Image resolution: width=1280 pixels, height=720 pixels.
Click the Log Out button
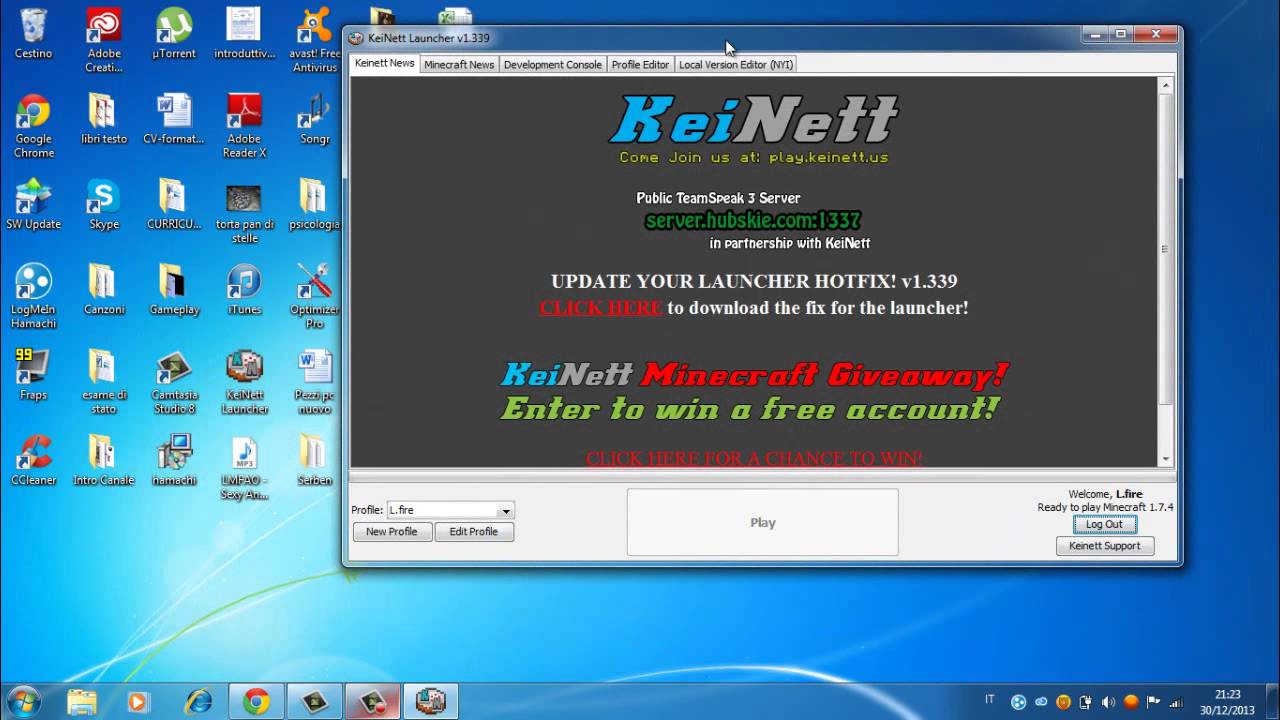tap(1104, 524)
